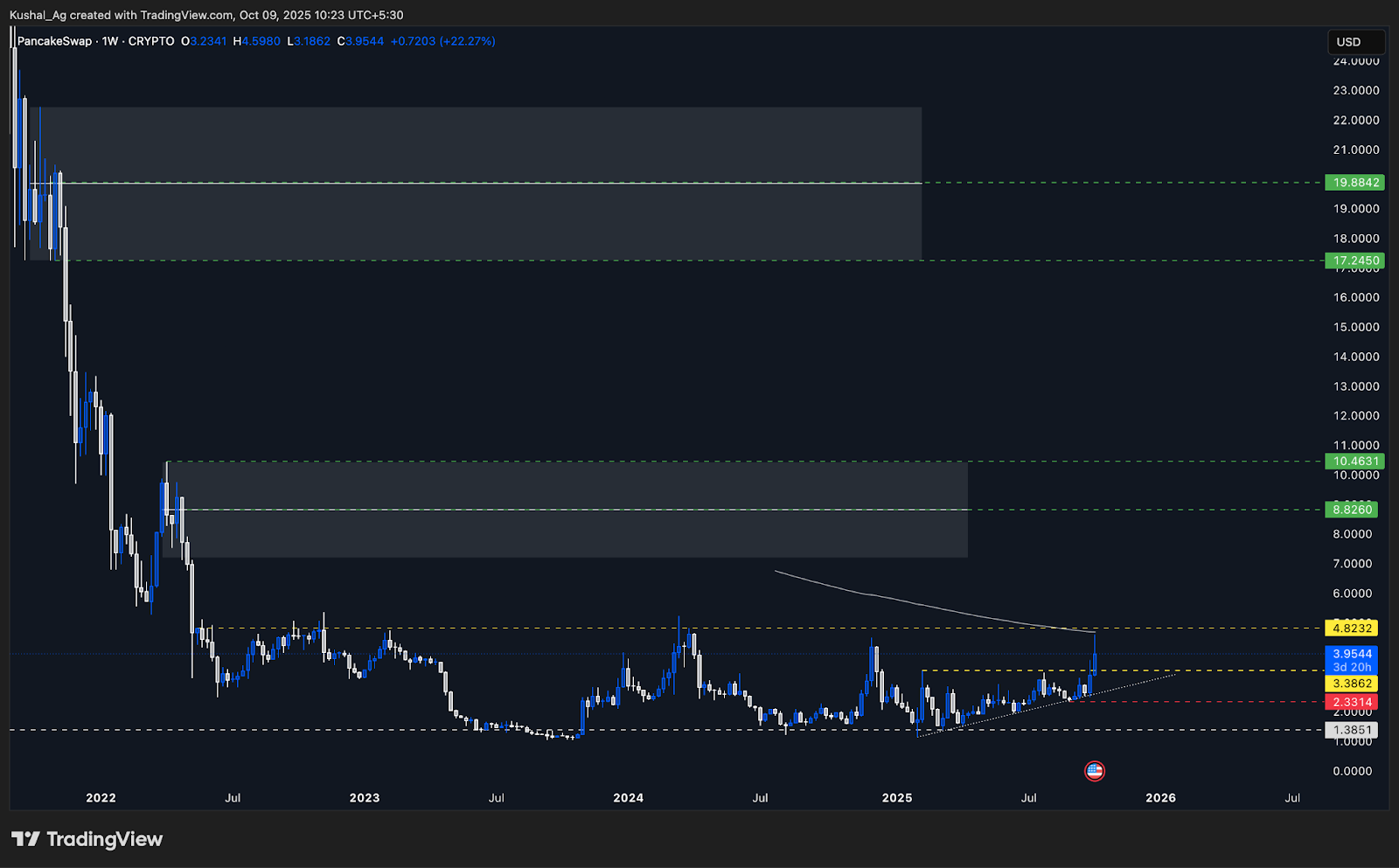Click the high value H4.5980
The width and height of the screenshot is (1399, 868).
click(x=257, y=41)
